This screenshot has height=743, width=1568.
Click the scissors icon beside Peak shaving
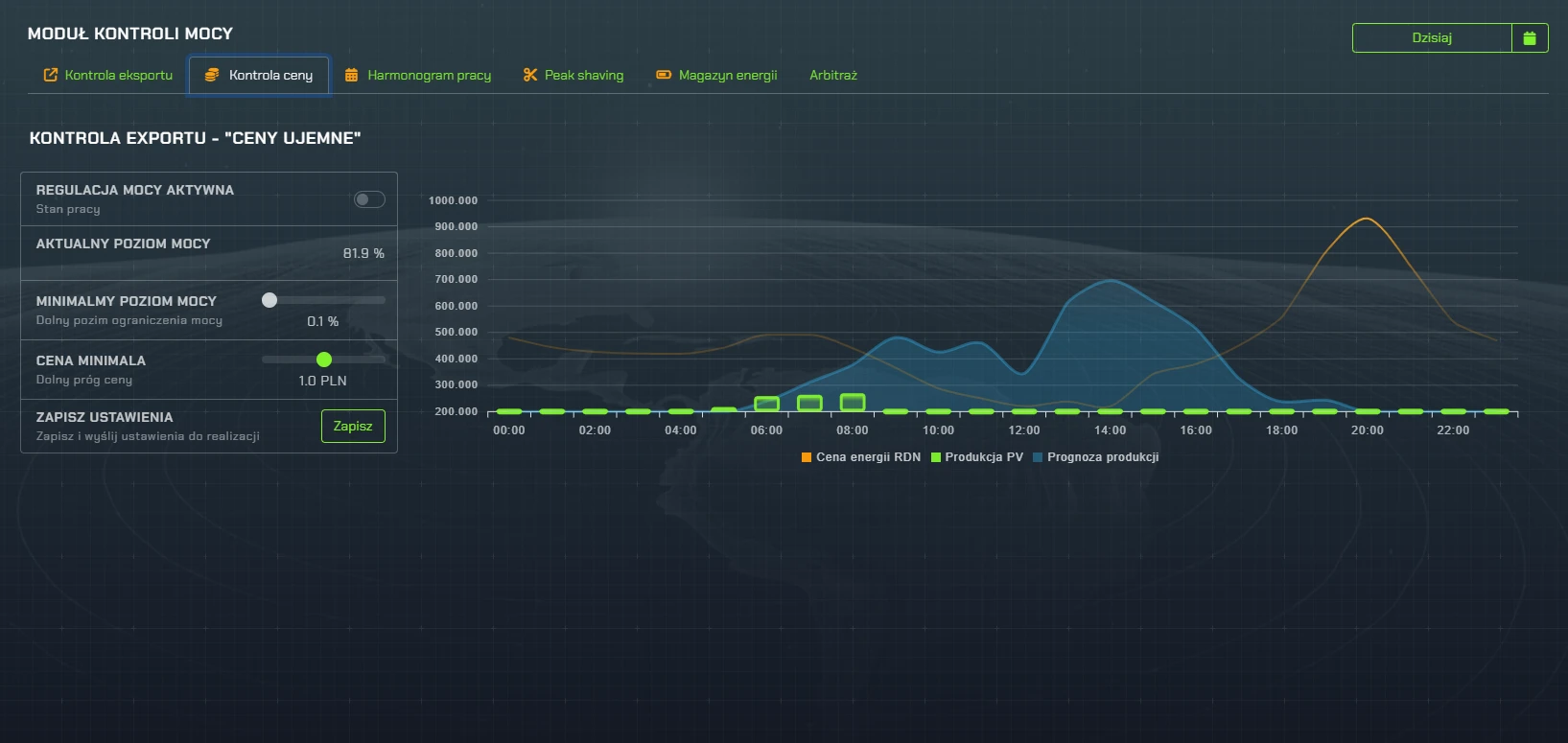[x=529, y=75]
